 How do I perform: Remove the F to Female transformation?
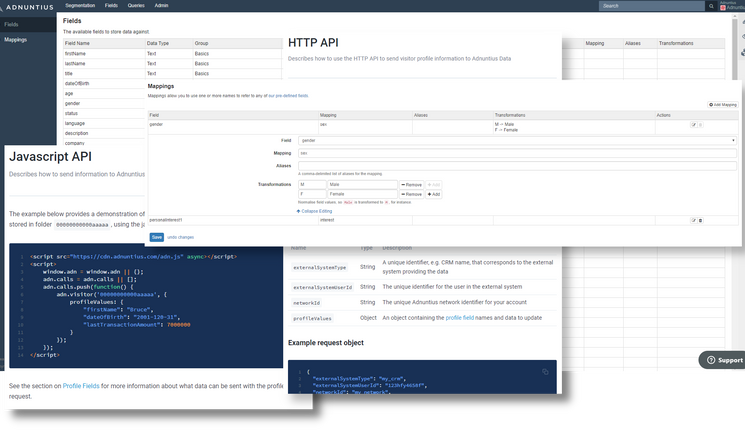pyautogui.click(x=411, y=194)
